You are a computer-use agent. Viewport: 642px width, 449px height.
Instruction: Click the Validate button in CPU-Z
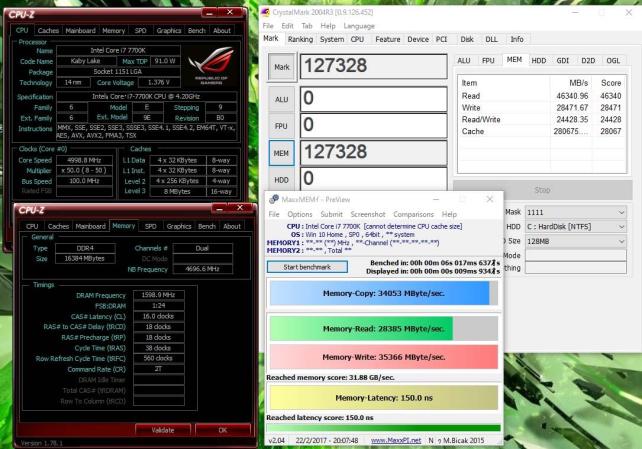tap(163, 430)
